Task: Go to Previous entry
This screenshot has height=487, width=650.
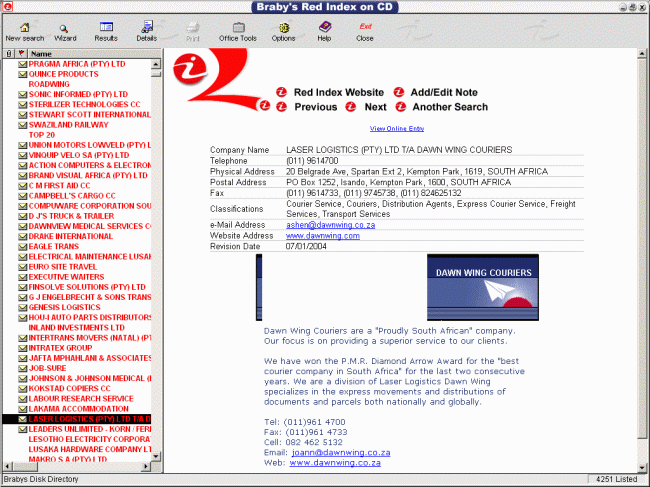Action: [316, 107]
